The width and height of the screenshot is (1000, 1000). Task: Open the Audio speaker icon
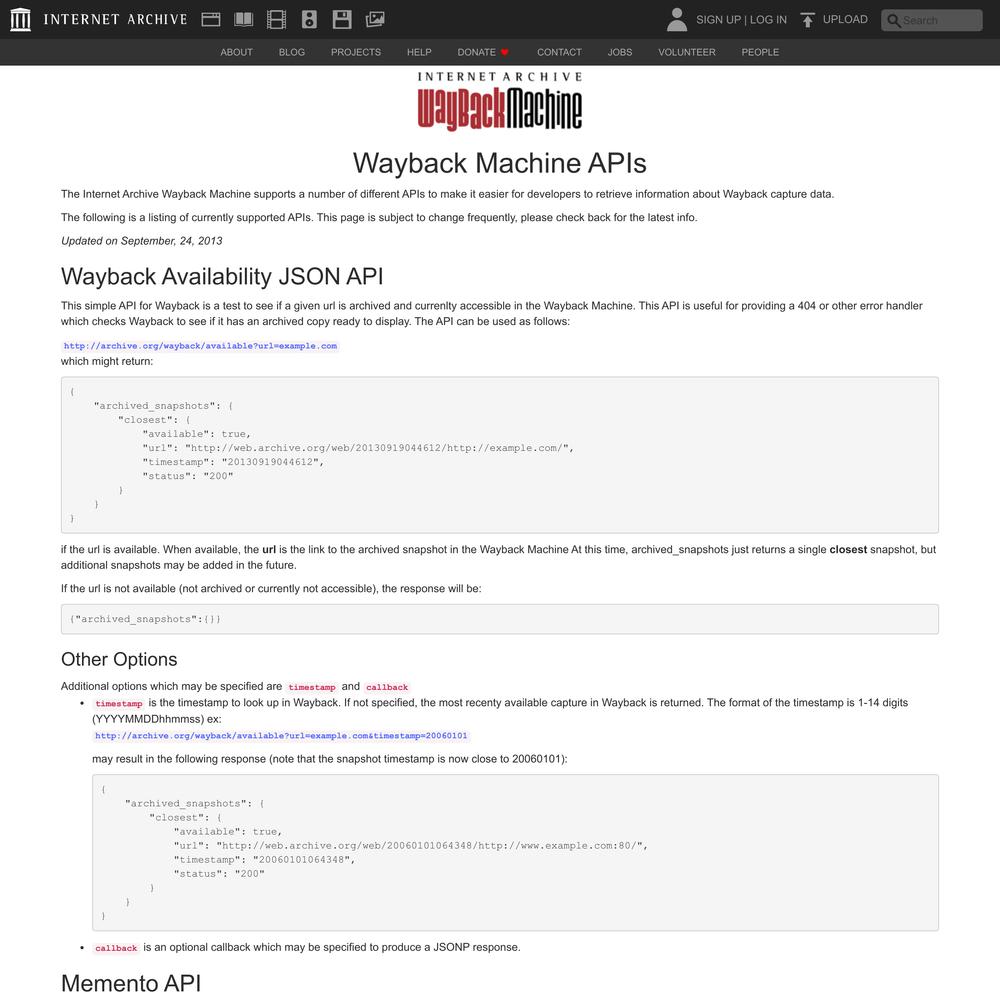(309, 20)
